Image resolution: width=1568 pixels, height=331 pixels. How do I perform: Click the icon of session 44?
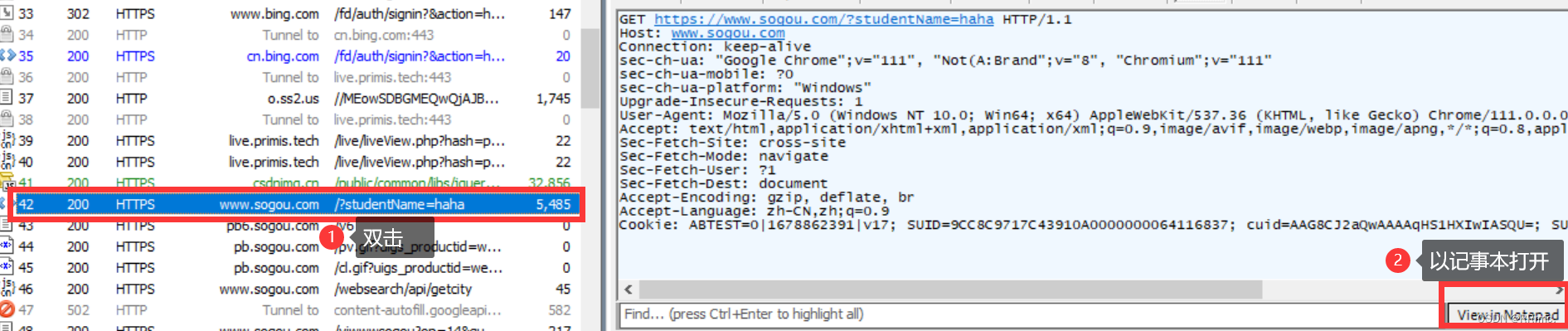(7, 246)
